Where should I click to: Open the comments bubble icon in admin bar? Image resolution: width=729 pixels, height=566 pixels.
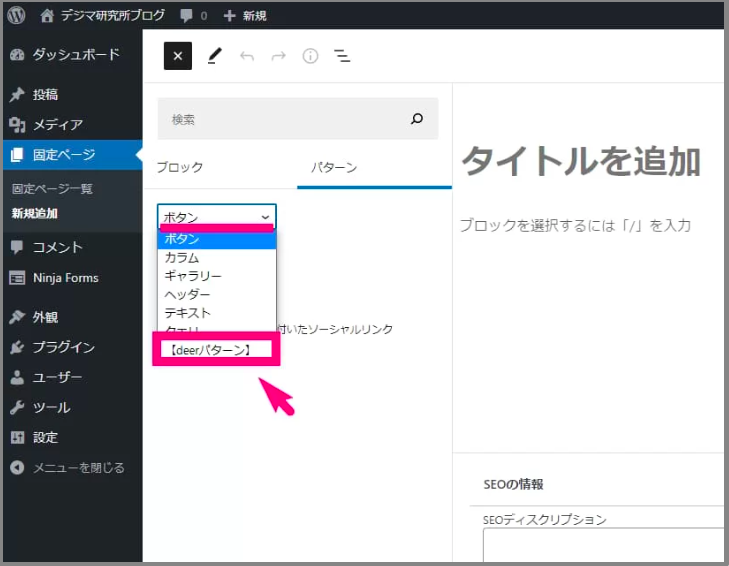pos(186,16)
